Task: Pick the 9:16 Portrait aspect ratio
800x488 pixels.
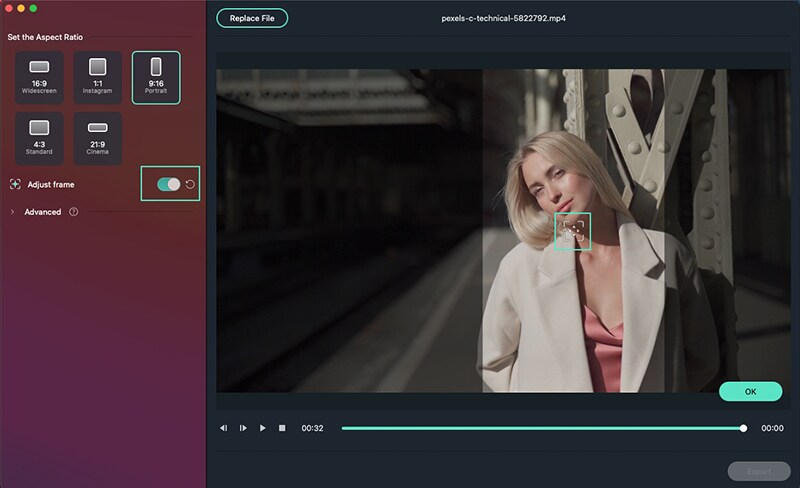Action: click(x=156, y=78)
